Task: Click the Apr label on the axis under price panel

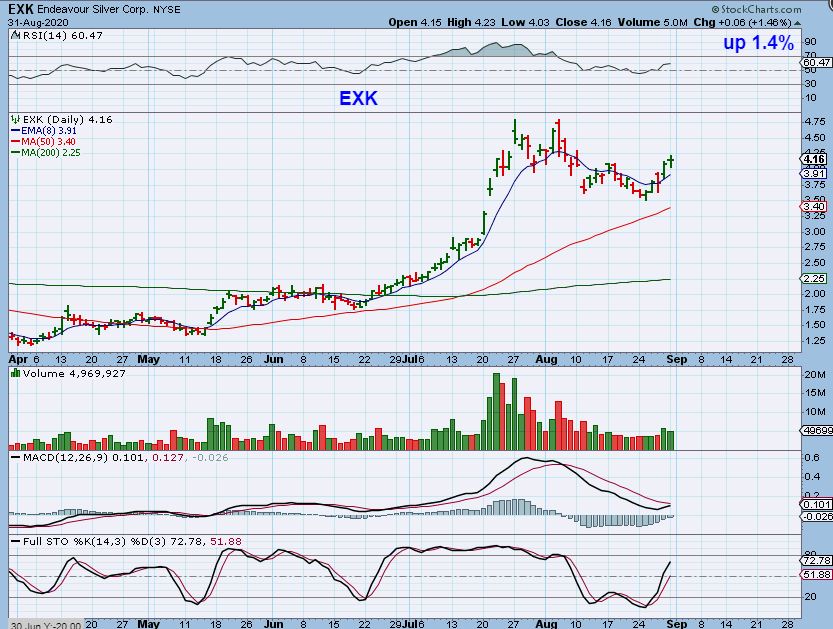Action: (x=18, y=360)
